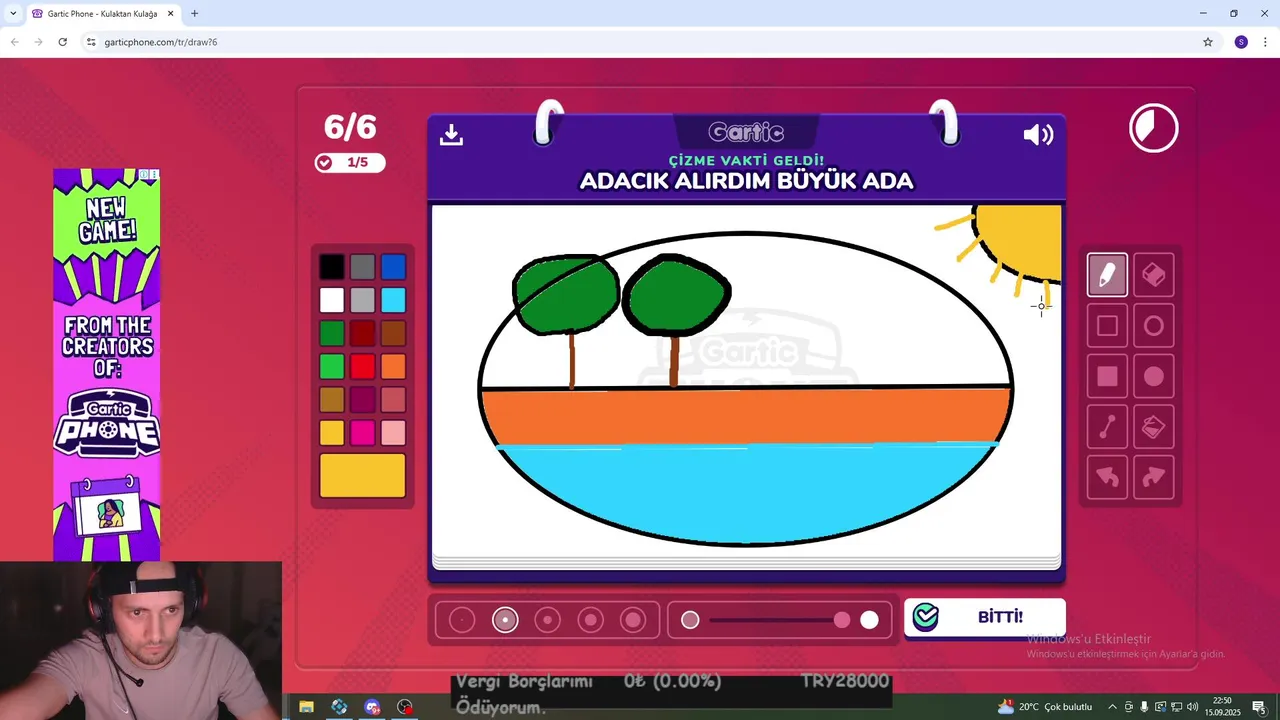Image resolution: width=1280 pixels, height=720 pixels.
Task: Click the BİTTİ! done button
Action: (x=985, y=617)
